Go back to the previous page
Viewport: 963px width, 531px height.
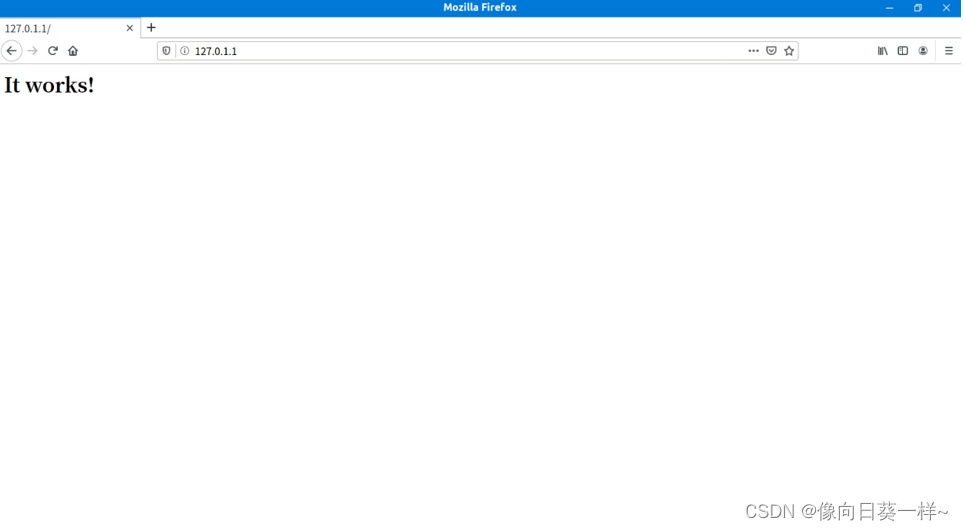point(12,51)
